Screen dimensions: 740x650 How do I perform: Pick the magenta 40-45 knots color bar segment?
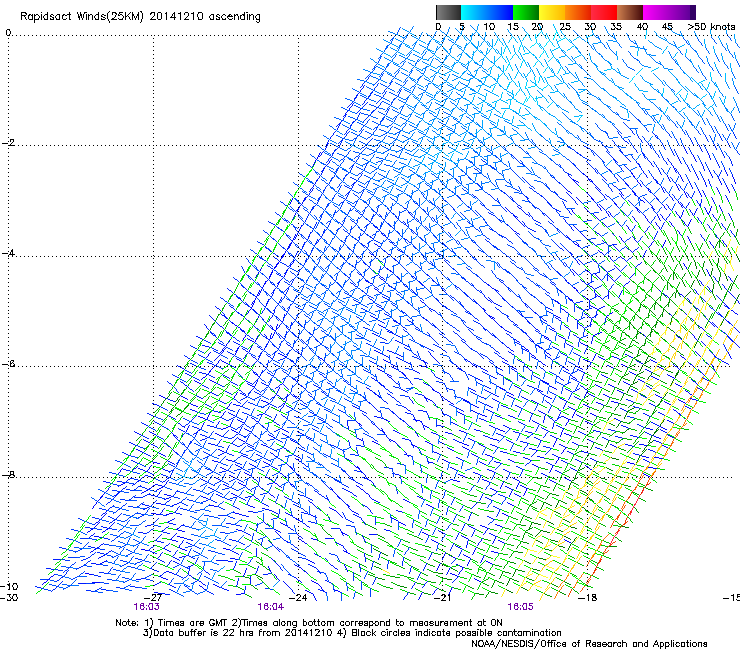tap(656, 12)
